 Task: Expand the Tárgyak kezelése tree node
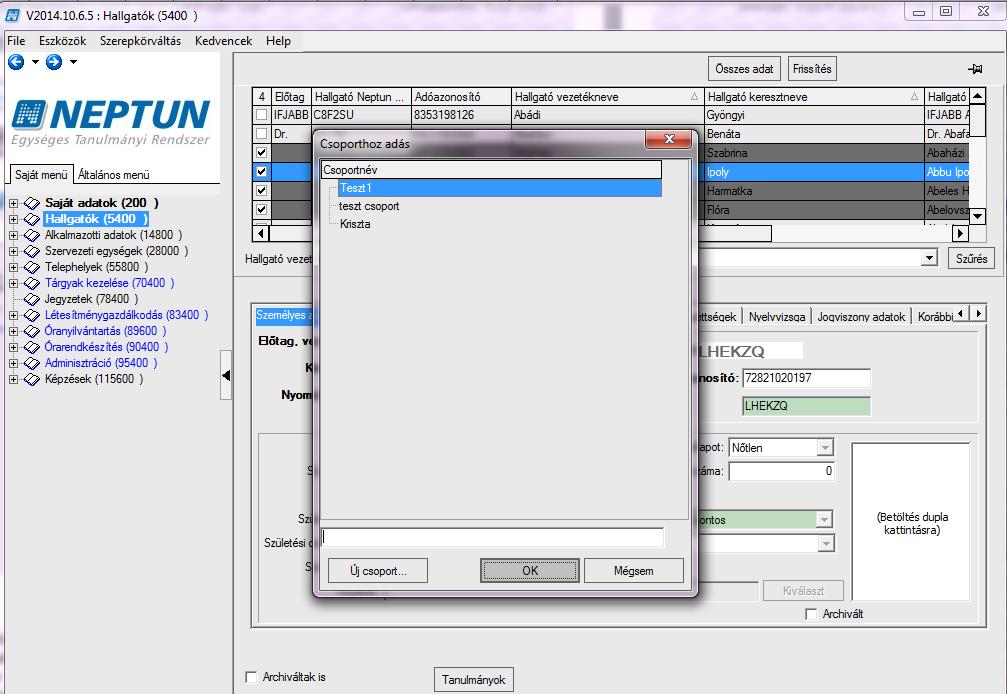coord(13,283)
